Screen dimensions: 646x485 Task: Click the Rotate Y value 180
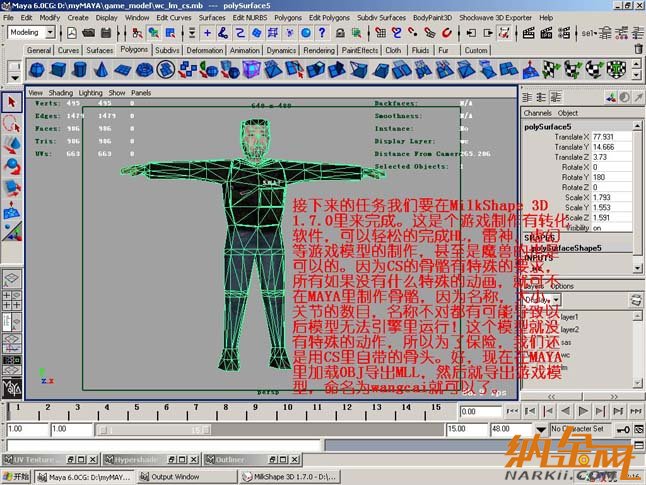(x=611, y=177)
